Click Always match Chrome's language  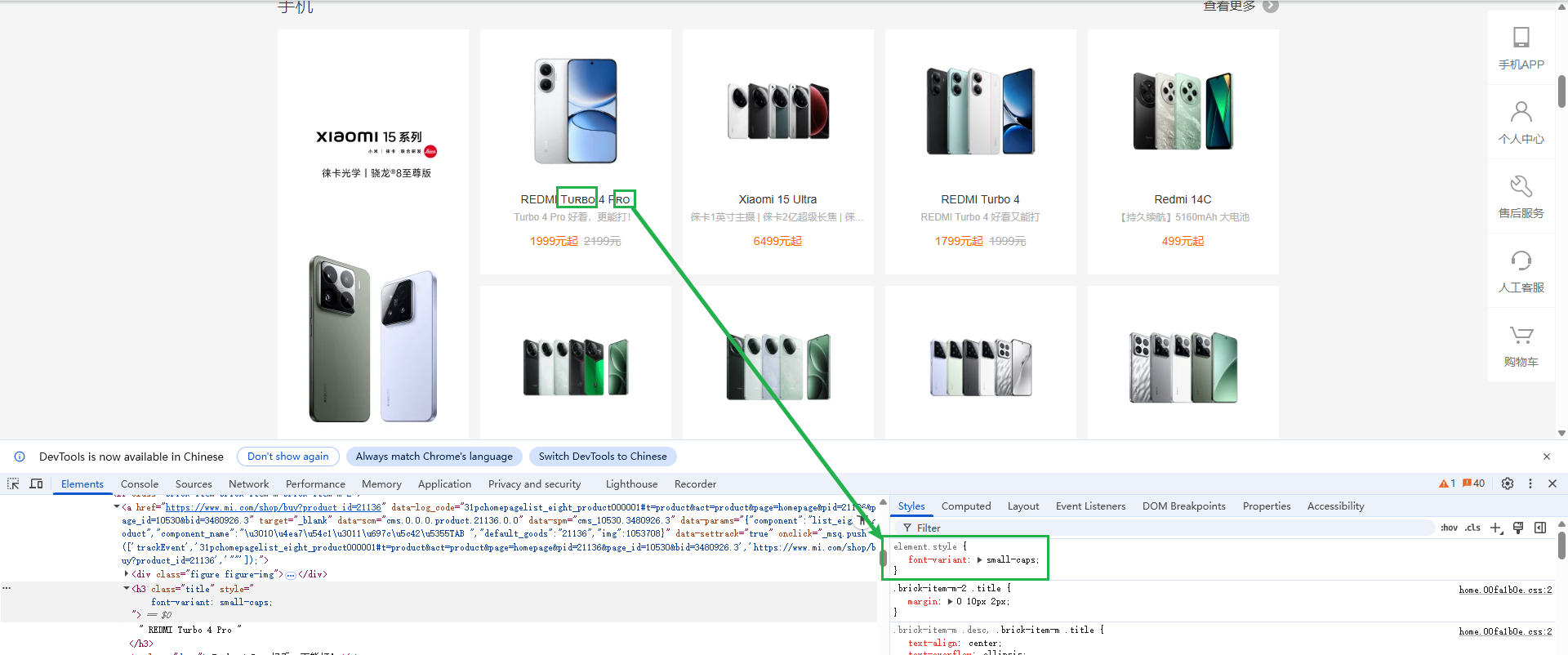tap(434, 457)
